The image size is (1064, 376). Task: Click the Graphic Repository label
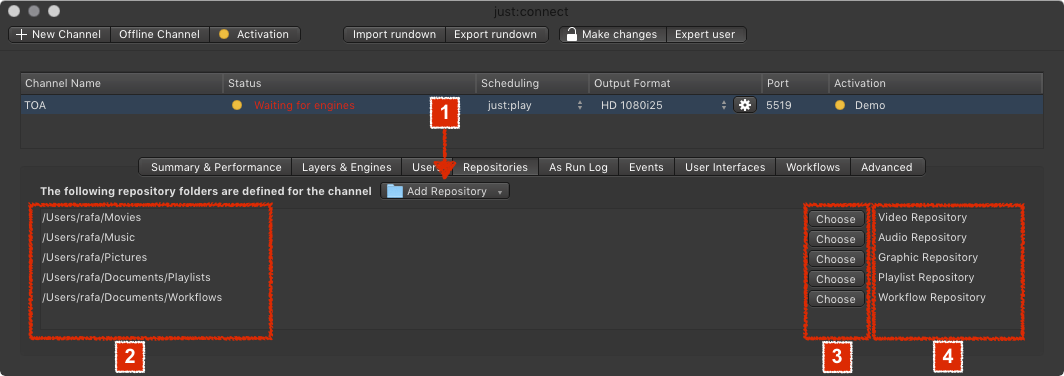coord(928,257)
